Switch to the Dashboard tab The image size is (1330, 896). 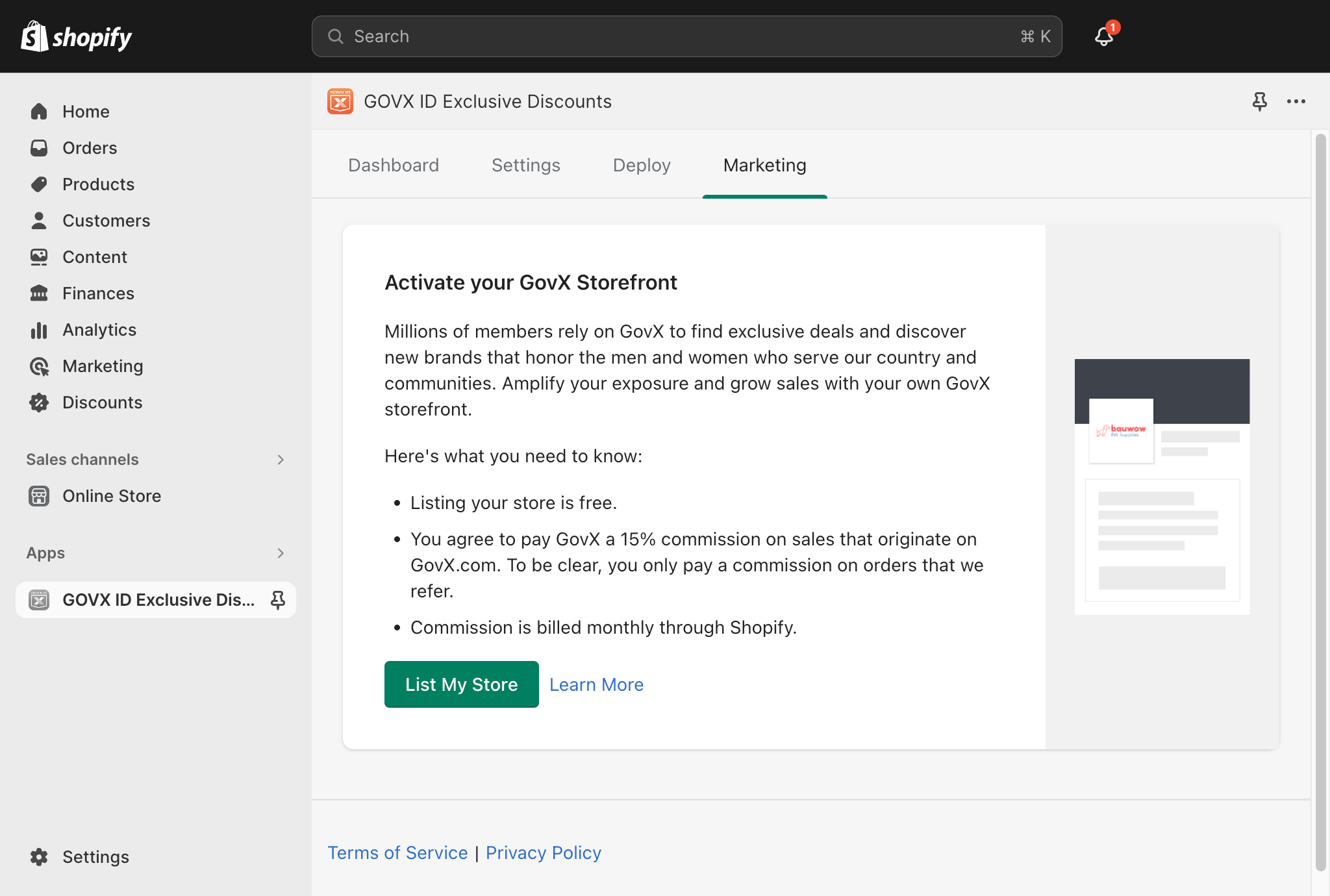(x=394, y=165)
